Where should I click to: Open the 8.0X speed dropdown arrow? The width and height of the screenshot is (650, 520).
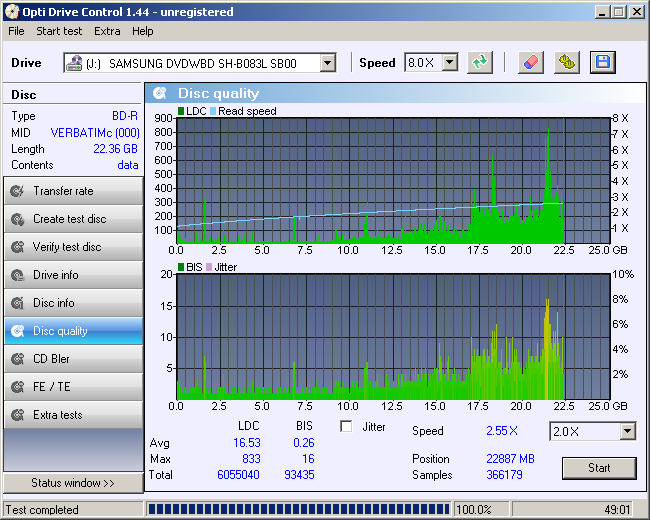coord(449,63)
